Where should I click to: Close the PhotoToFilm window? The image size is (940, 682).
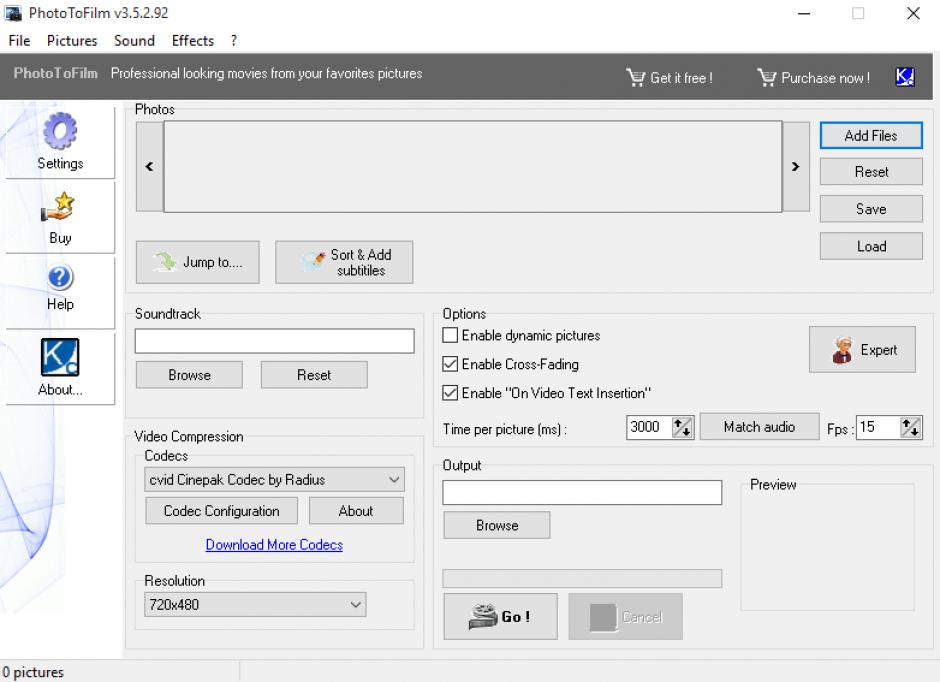click(913, 13)
